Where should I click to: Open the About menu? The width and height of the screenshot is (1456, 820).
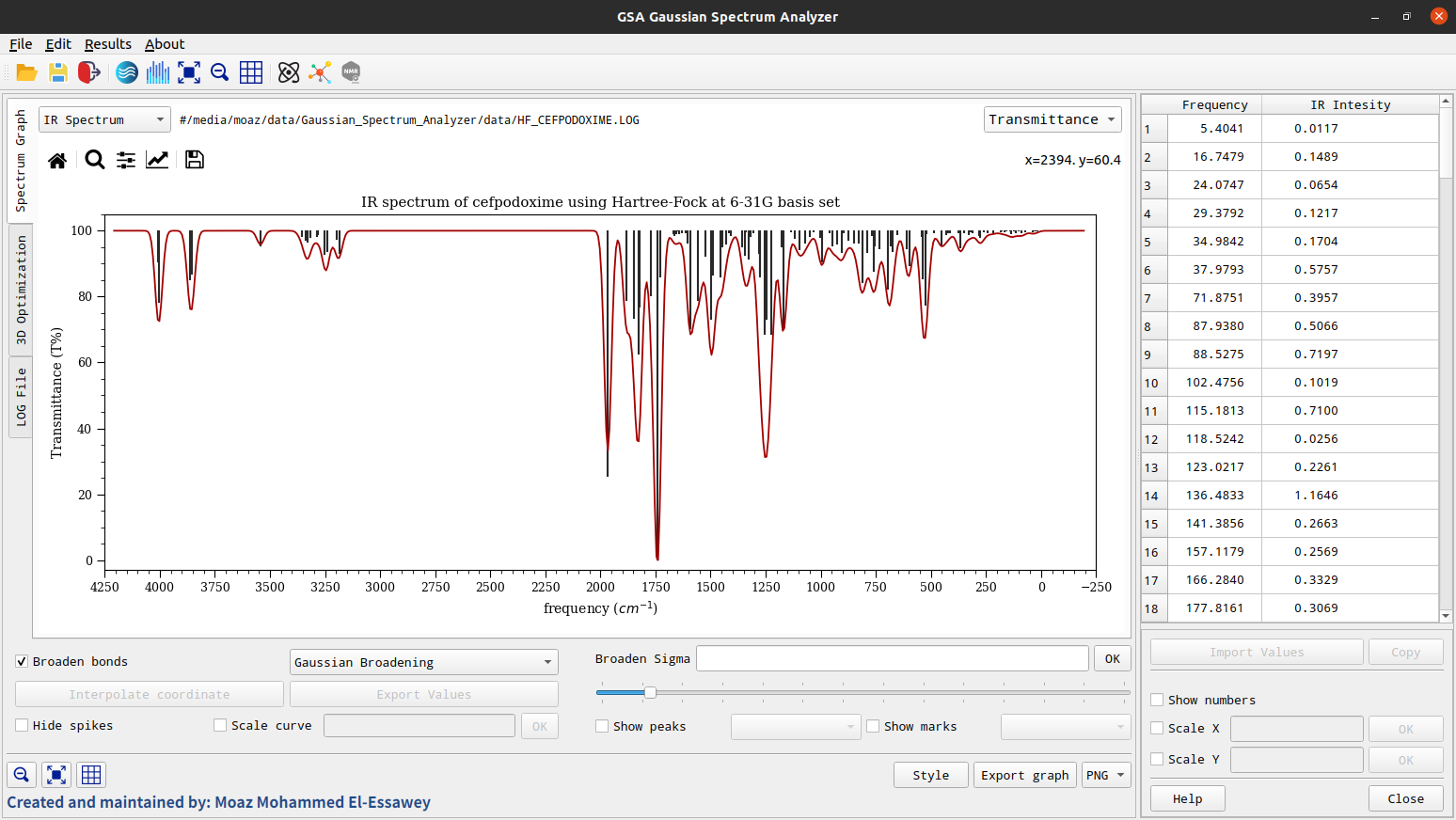(165, 44)
